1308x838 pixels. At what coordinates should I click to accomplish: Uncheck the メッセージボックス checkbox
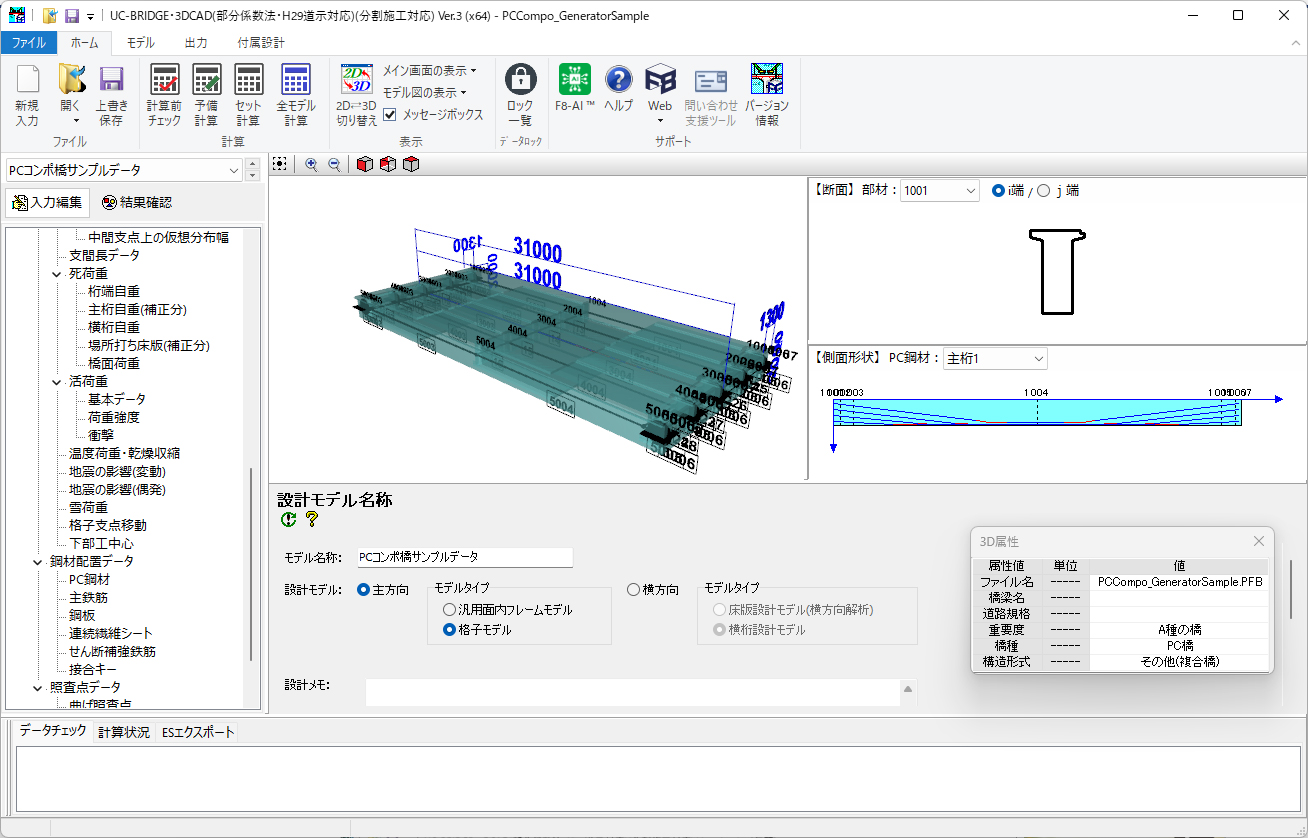pos(391,115)
